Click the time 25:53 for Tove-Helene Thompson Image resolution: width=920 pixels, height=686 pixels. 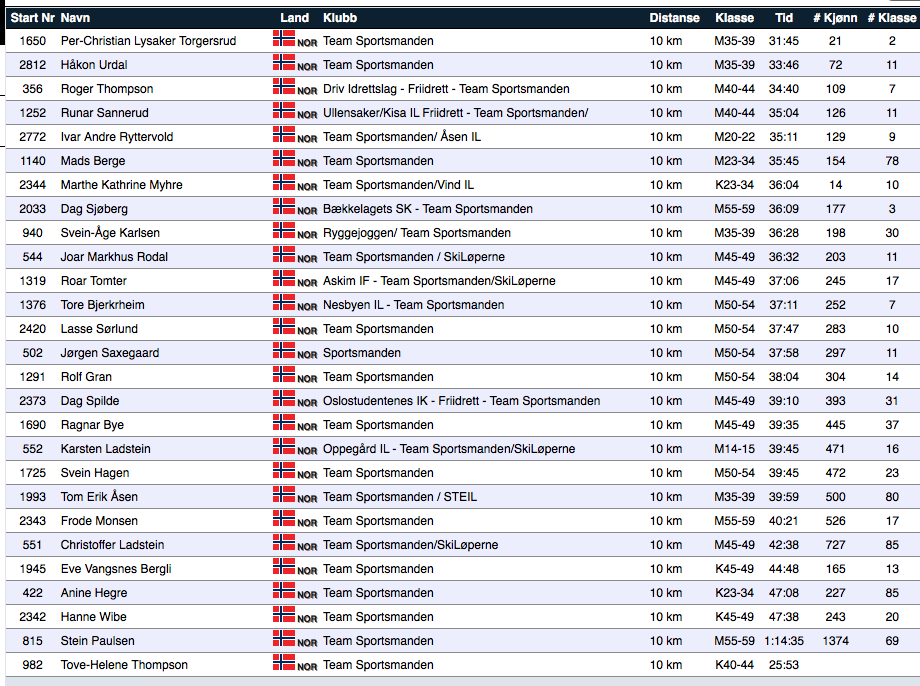784,665
